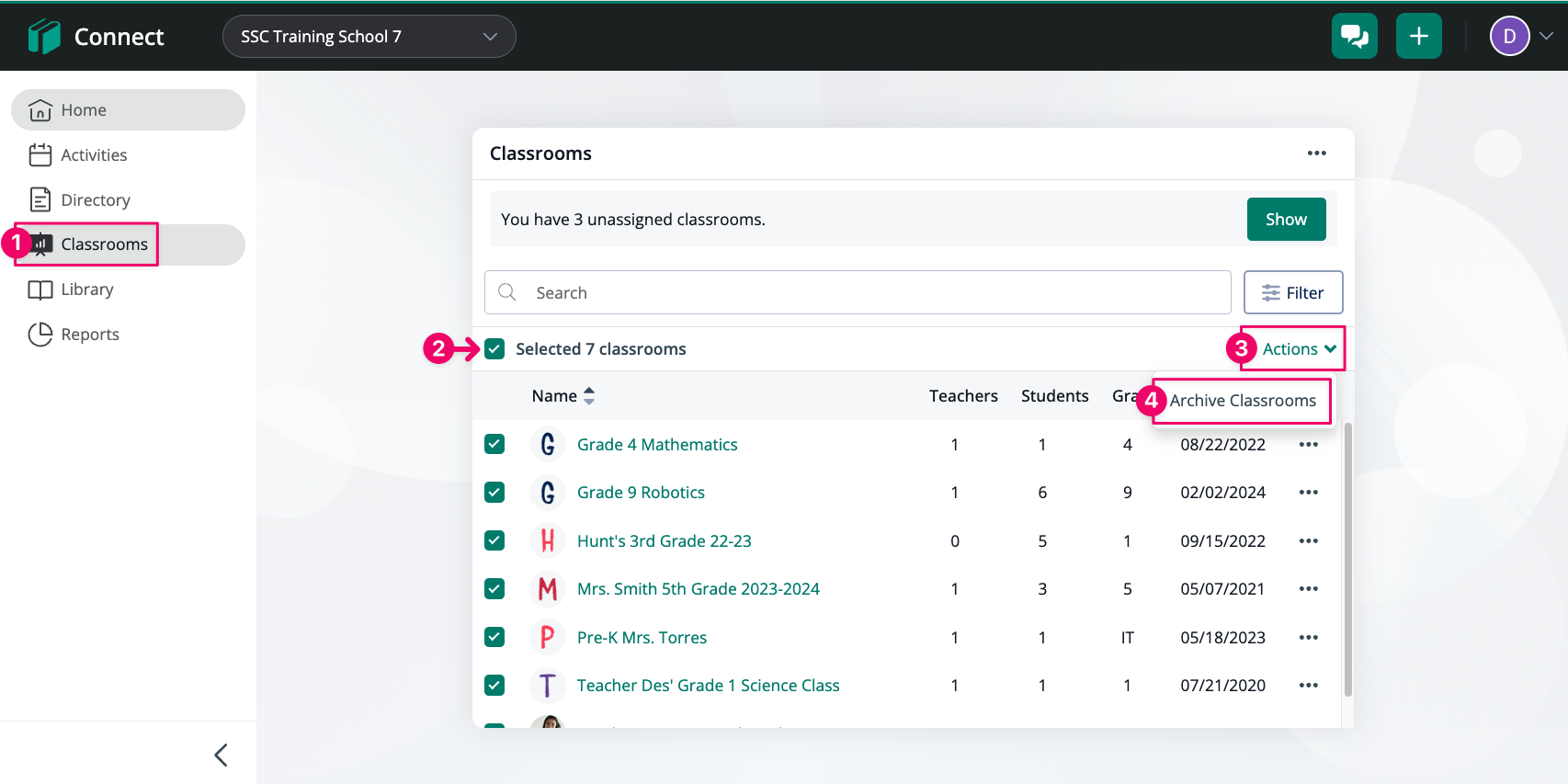Click Grade 4 Mathematics G avatar icon
Screen dimensions: 1568x784
tap(548, 445)
